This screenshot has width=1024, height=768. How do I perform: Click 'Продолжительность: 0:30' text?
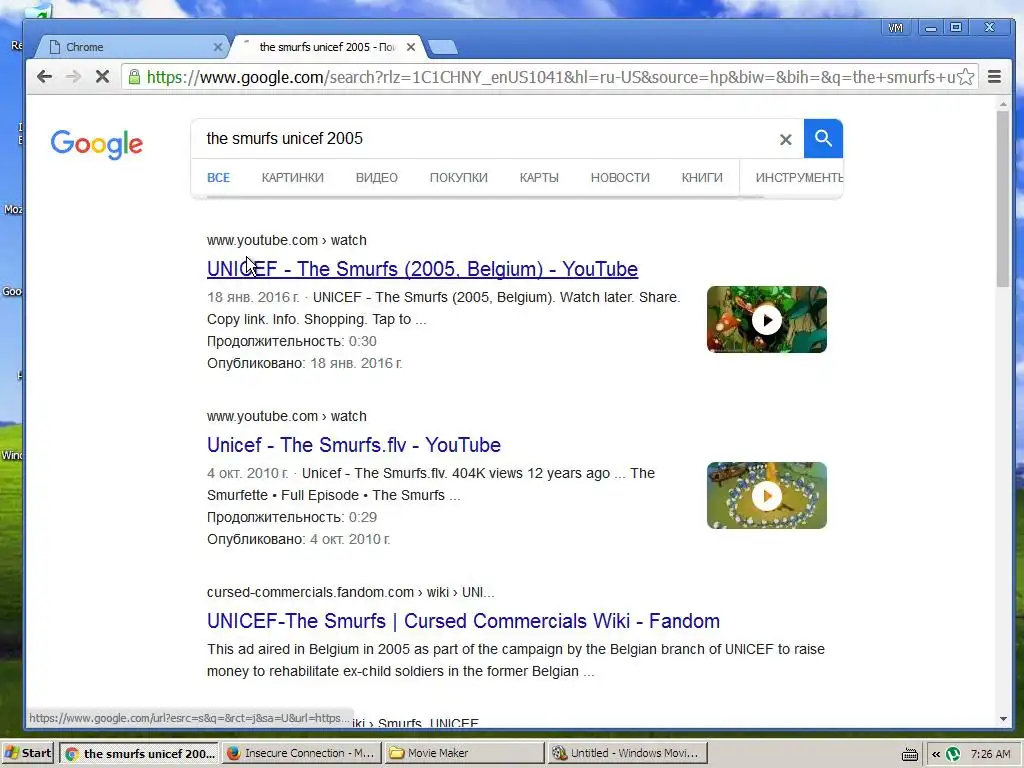(291, 341)
